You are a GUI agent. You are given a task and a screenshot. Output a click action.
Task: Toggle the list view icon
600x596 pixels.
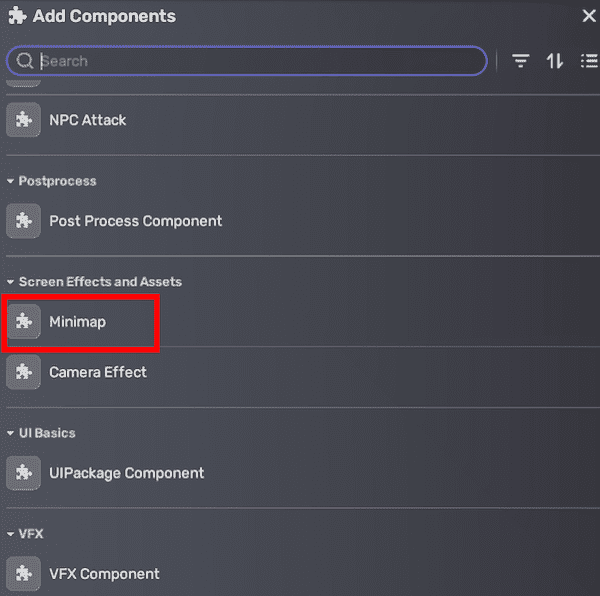[x=589, y=61]
